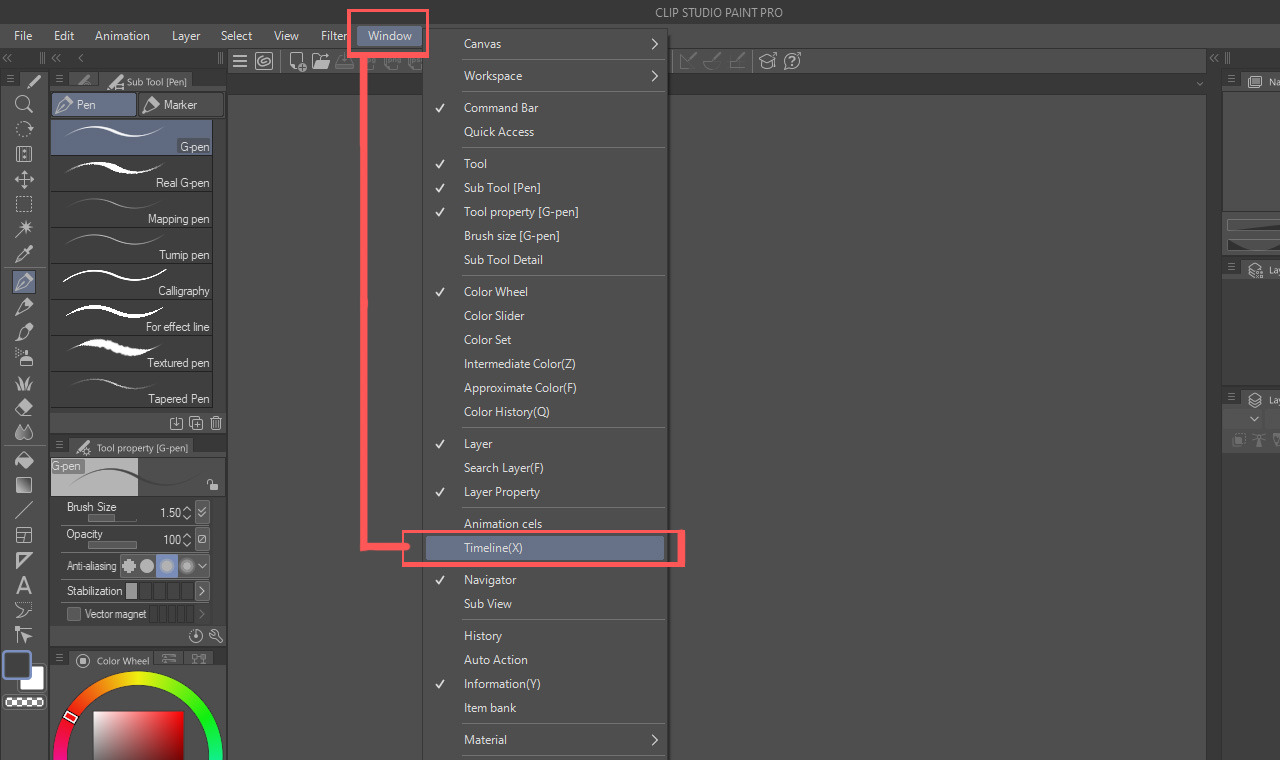Open sub tool detail wrench icon
Viewport: 1280px width, 760px height.
click(216, 636)
